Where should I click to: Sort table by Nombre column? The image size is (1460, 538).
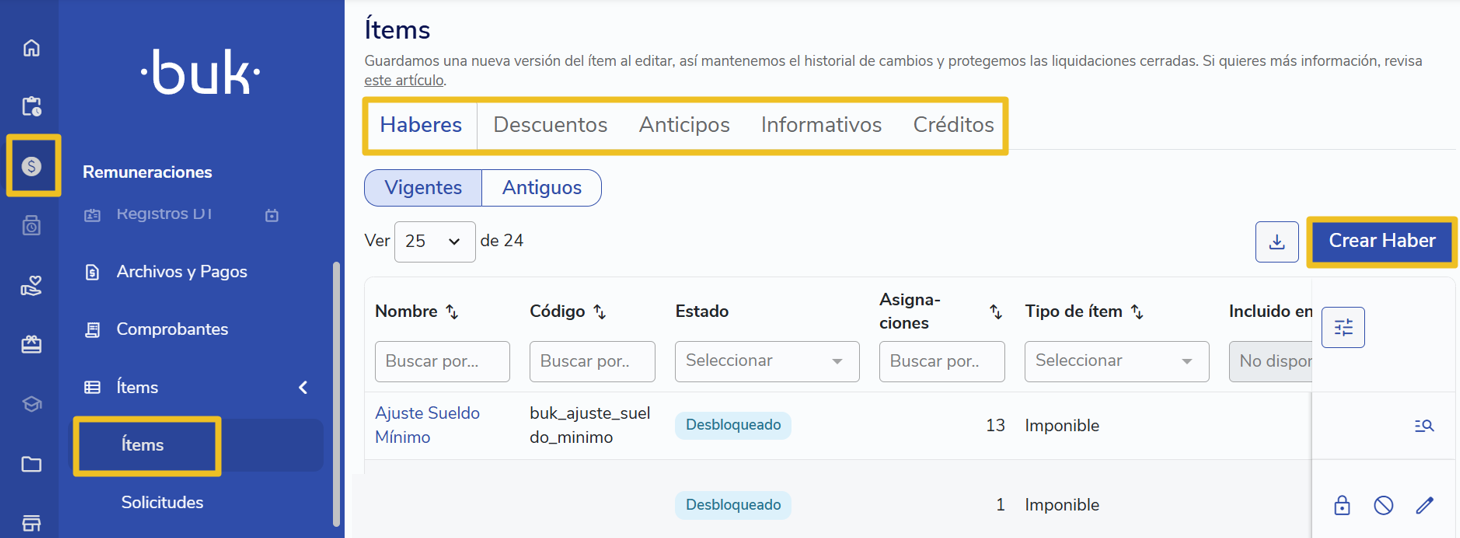pyautogui.click(x=452, y=312)
